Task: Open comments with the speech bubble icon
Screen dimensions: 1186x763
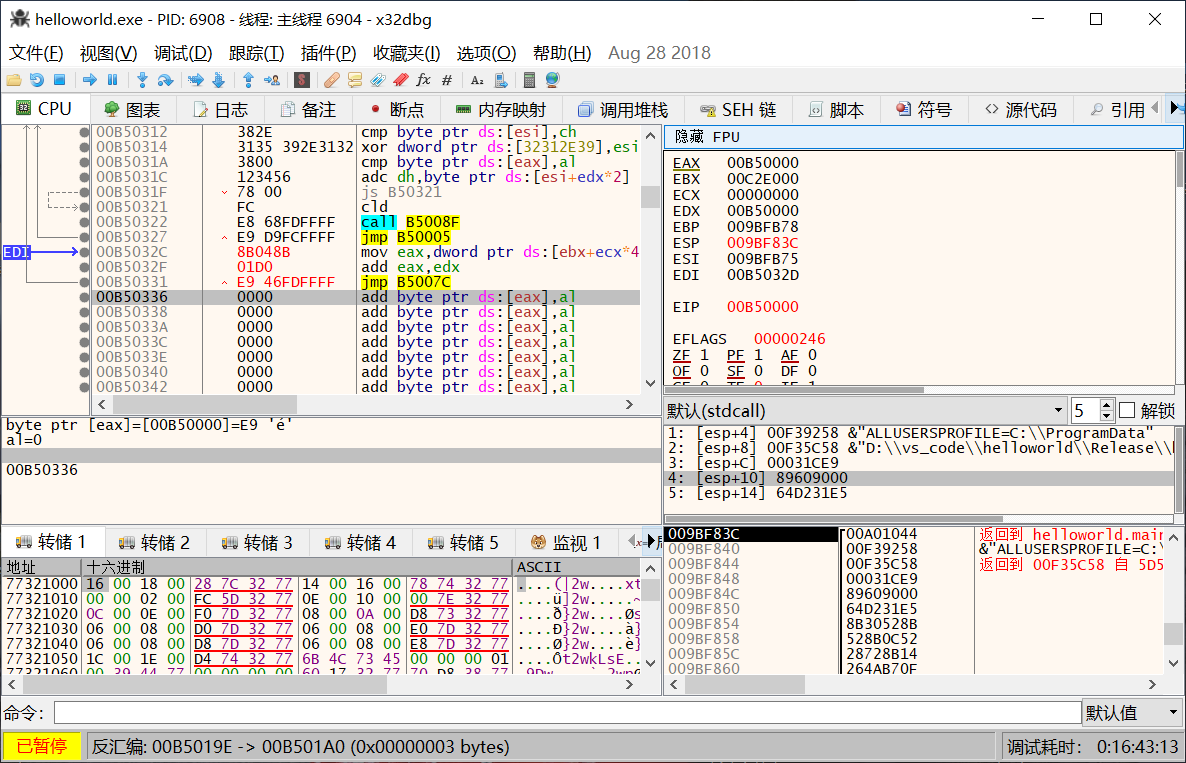Action: click(x=355, y=79)
